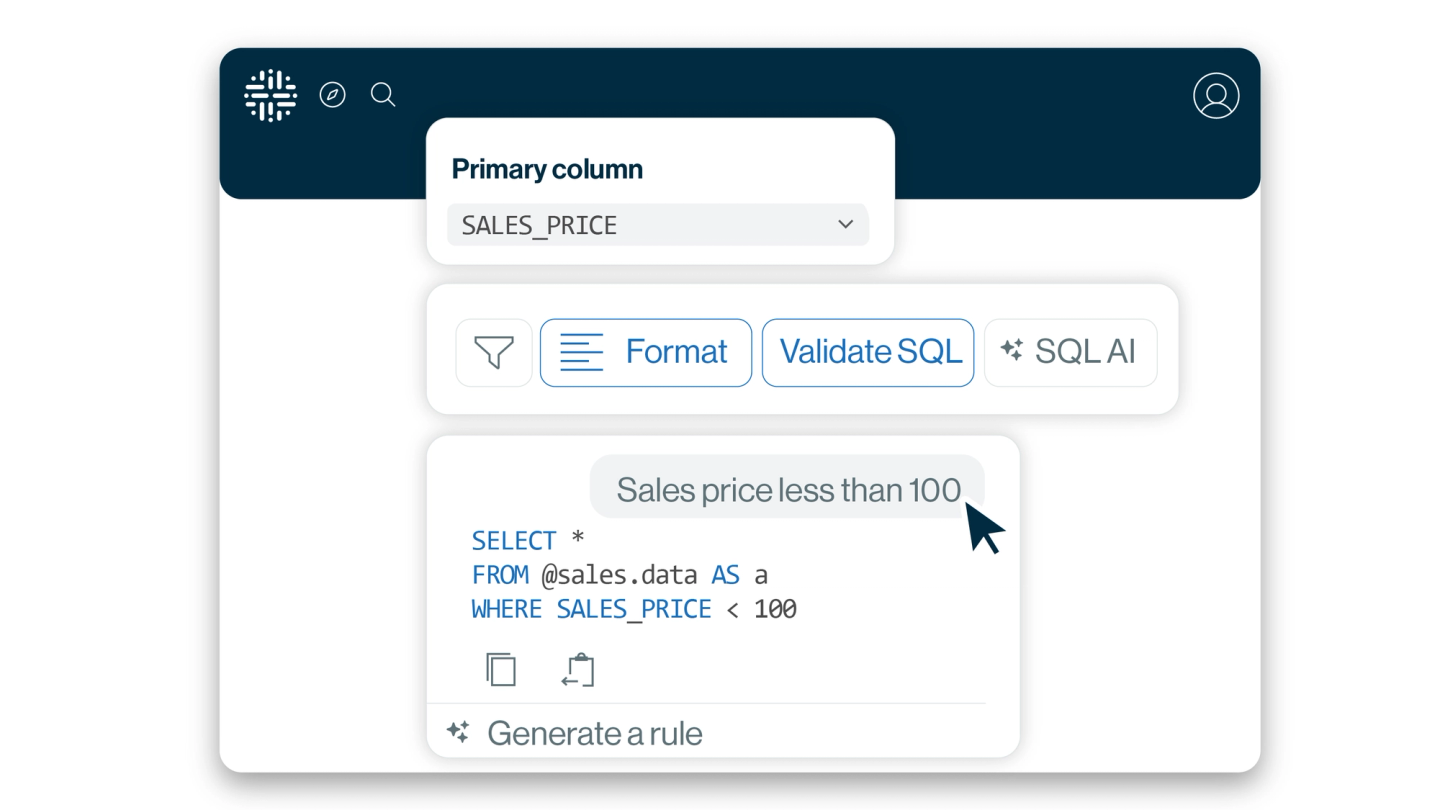Click the text-lines icon in Format button
The height and width of the screenshot is (810, 1440).
[581, 352]
